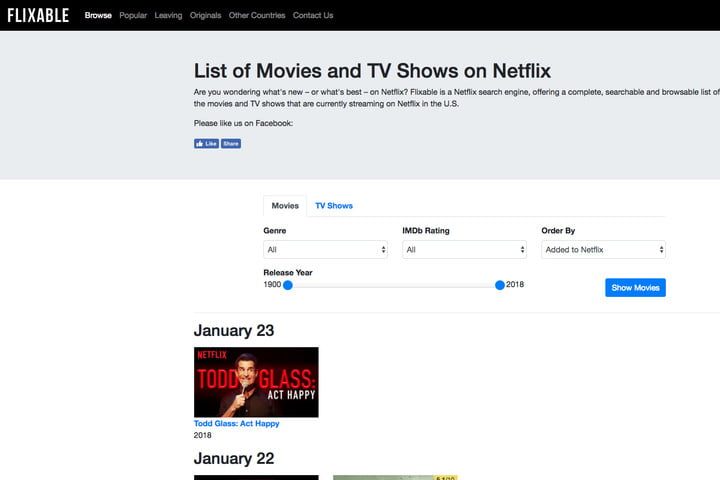This screenshot has width=720, height=480.
Task: Click the Todd Glass: Act Happy title link
Action: pyautogui.click(x=237, y=423)
